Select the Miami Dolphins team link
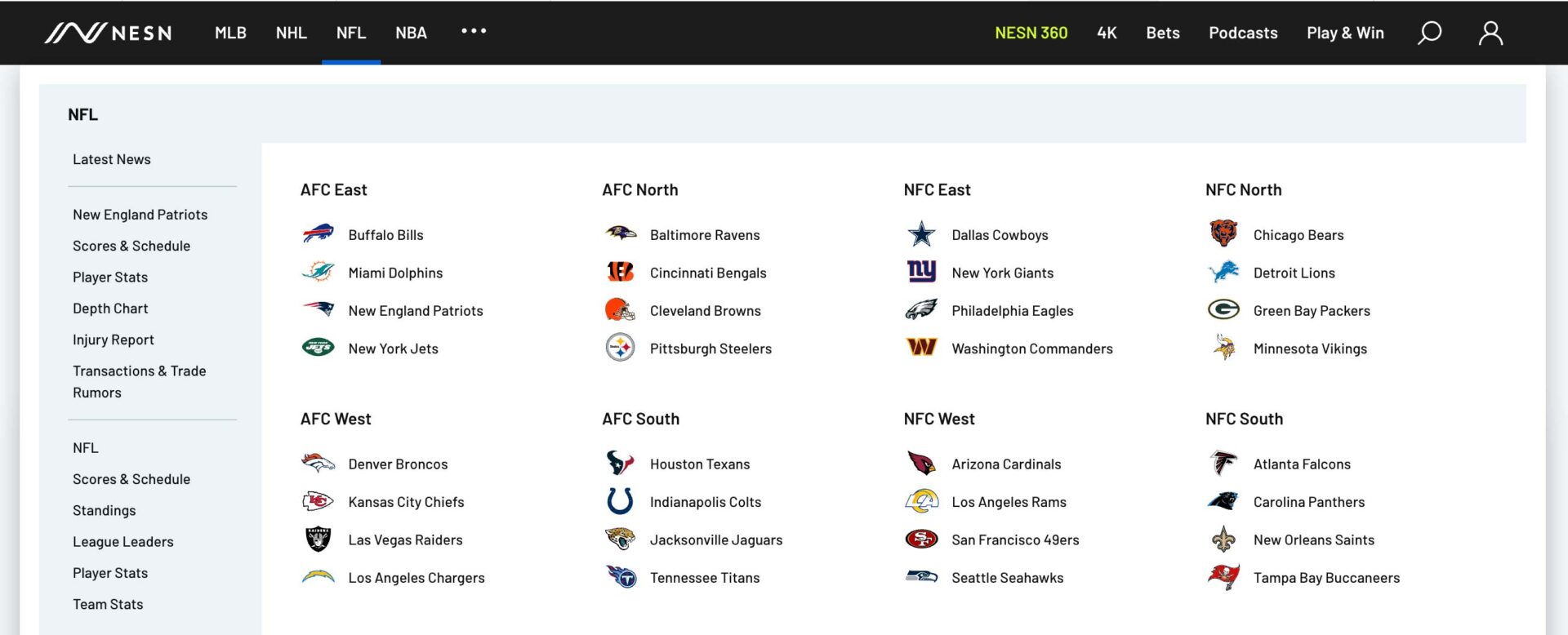 pyautogui.click(x=395, y=273)
